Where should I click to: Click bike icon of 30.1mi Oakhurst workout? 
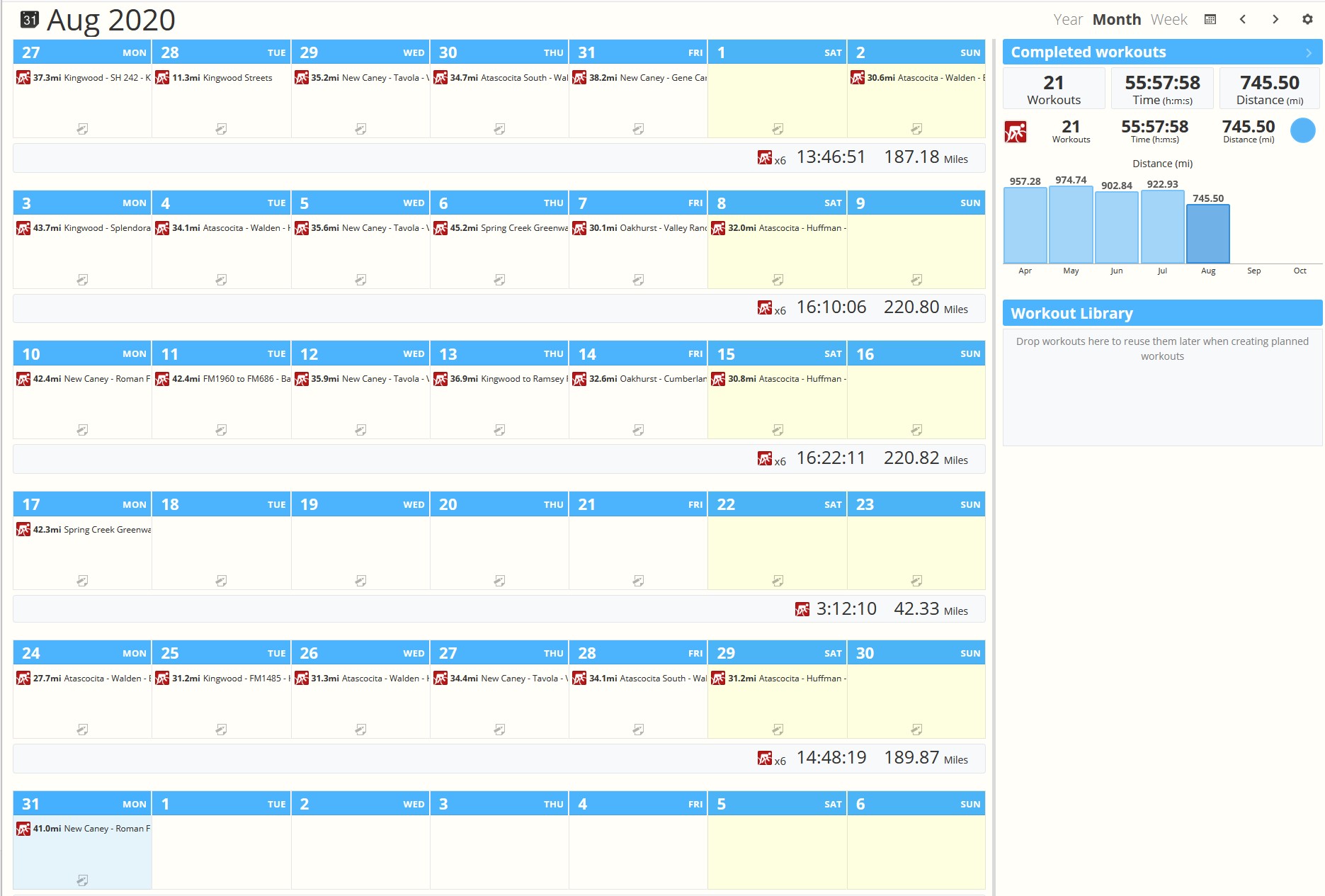[x=579, y=228]
